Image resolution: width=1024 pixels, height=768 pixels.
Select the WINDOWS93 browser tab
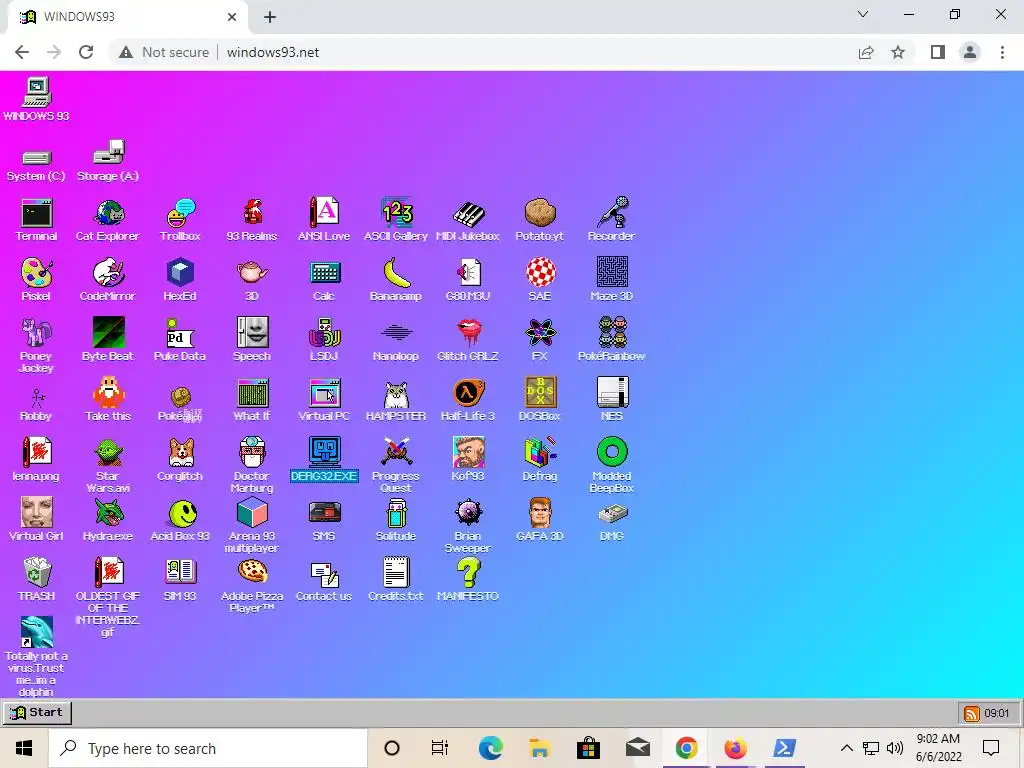coord(127,17)
